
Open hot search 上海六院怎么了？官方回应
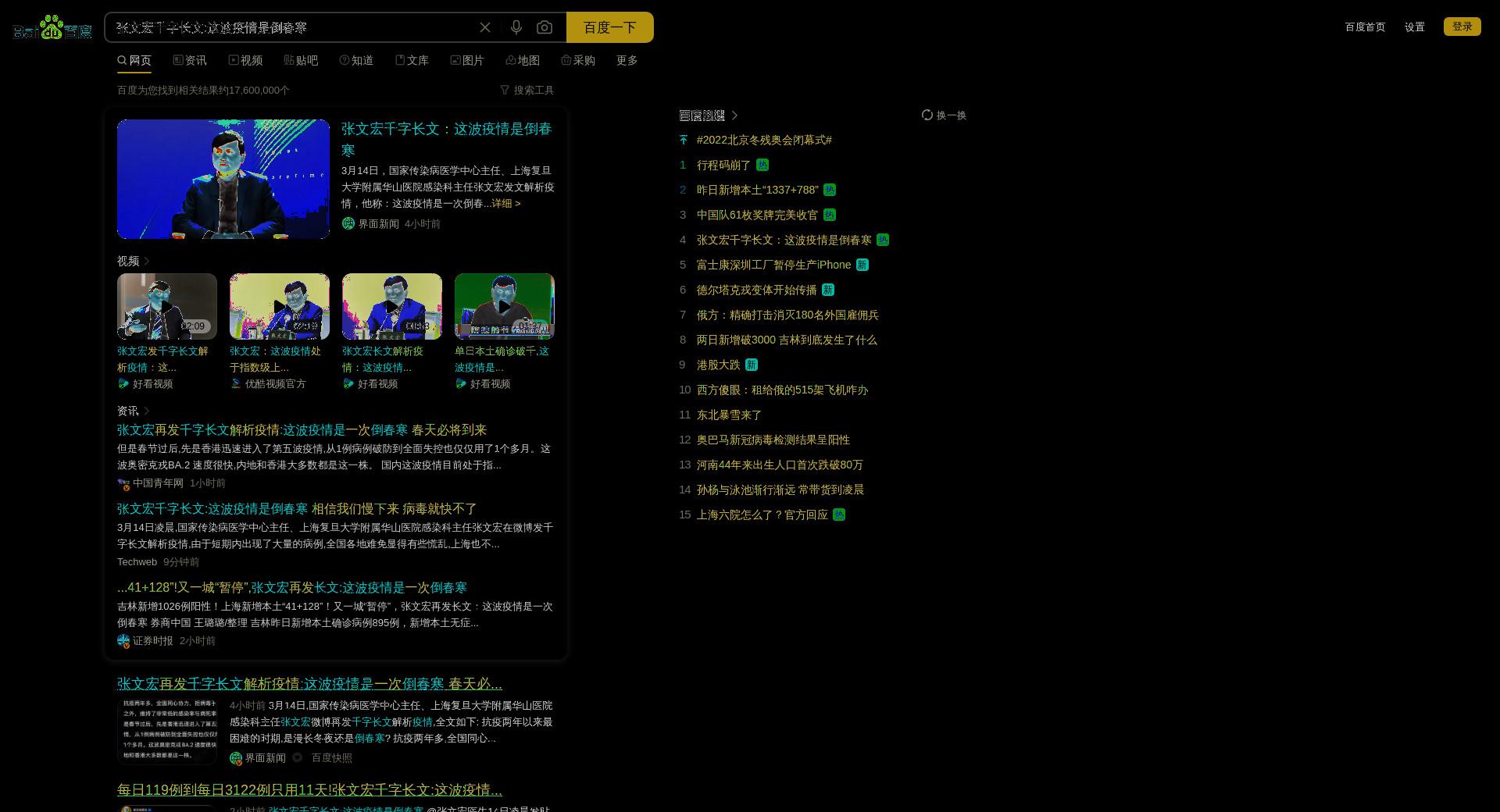coord(762,515)
